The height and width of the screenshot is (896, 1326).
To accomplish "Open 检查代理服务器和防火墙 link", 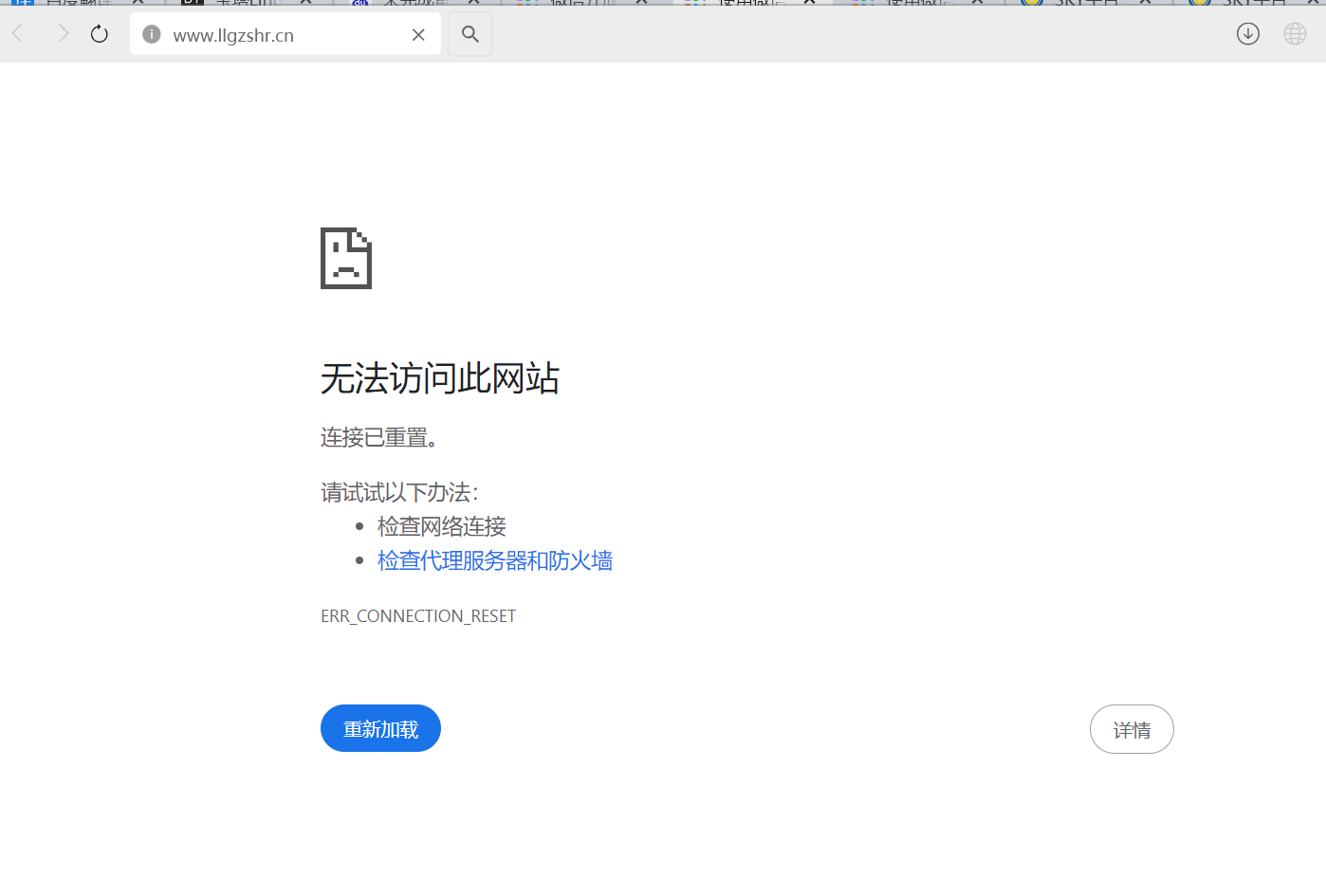I will tap(494, 560).
